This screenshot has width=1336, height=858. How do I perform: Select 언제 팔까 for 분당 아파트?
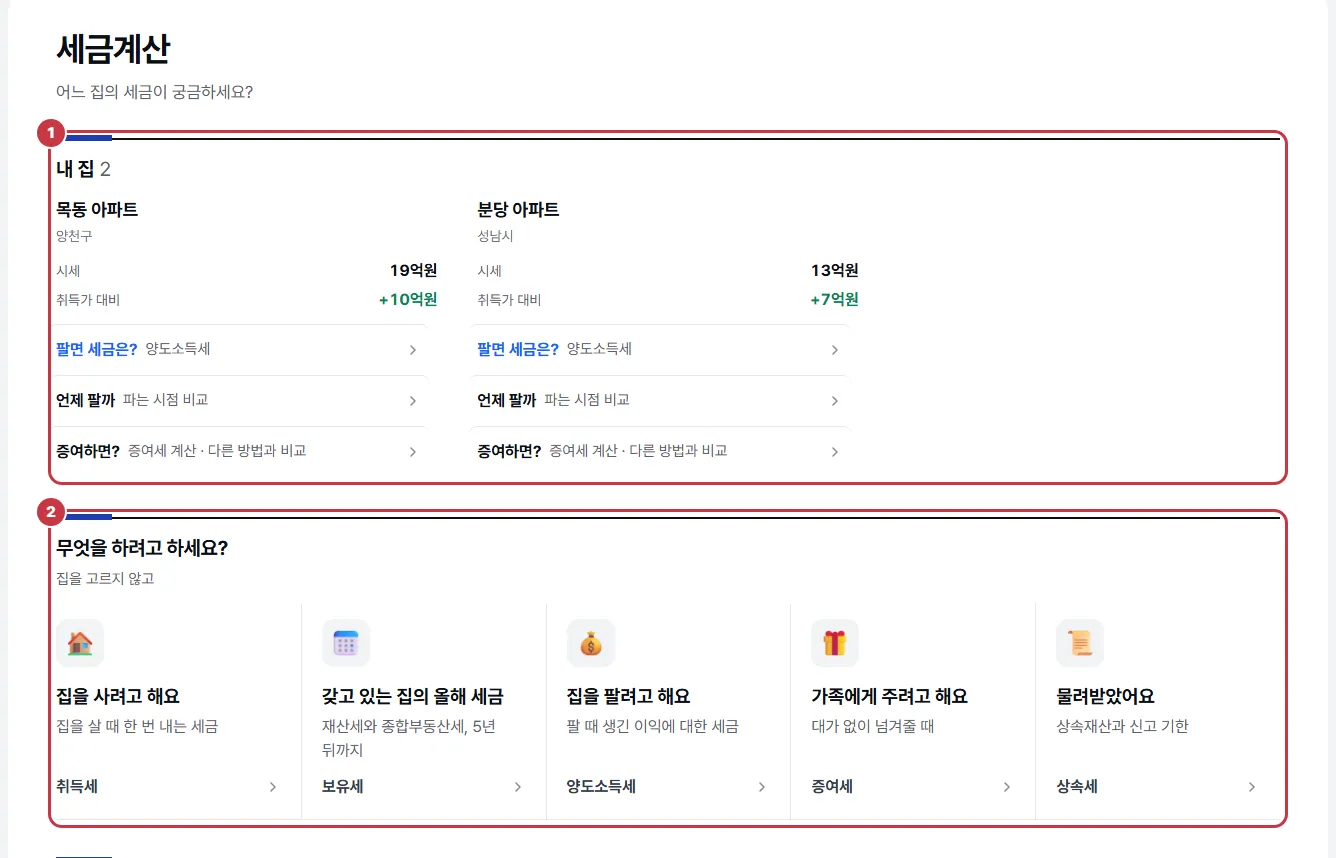pos(507,400)
